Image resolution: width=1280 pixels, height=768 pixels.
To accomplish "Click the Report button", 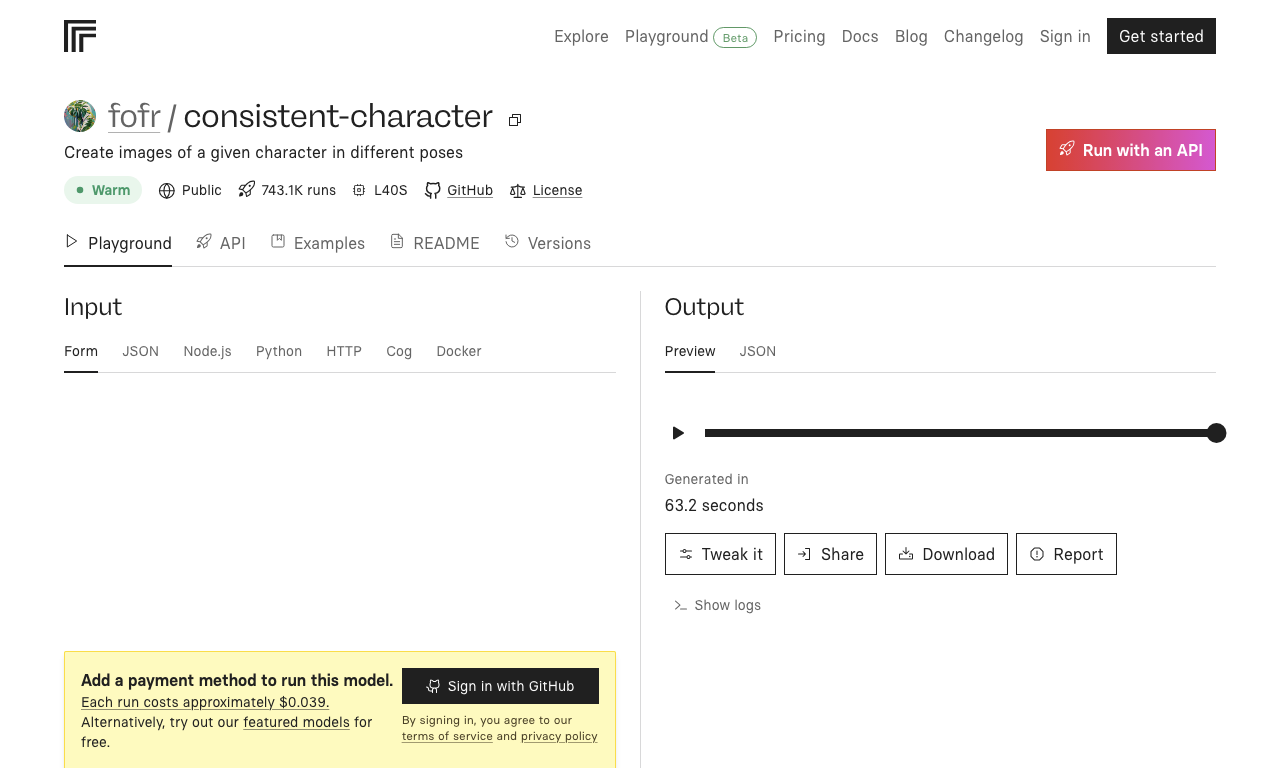I will (x=1066, y=554).
